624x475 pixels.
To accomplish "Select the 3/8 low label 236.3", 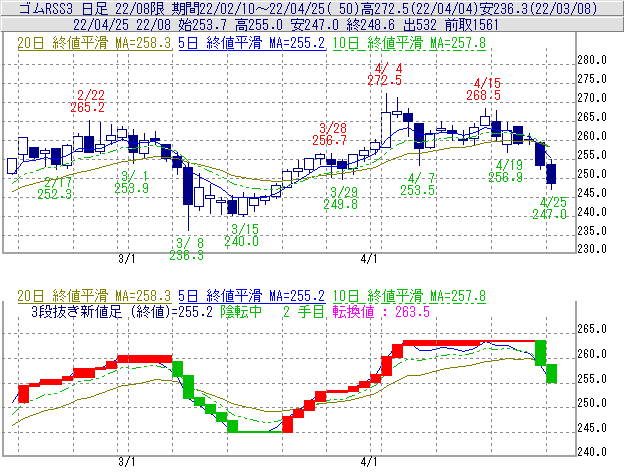I will [188, 255].
